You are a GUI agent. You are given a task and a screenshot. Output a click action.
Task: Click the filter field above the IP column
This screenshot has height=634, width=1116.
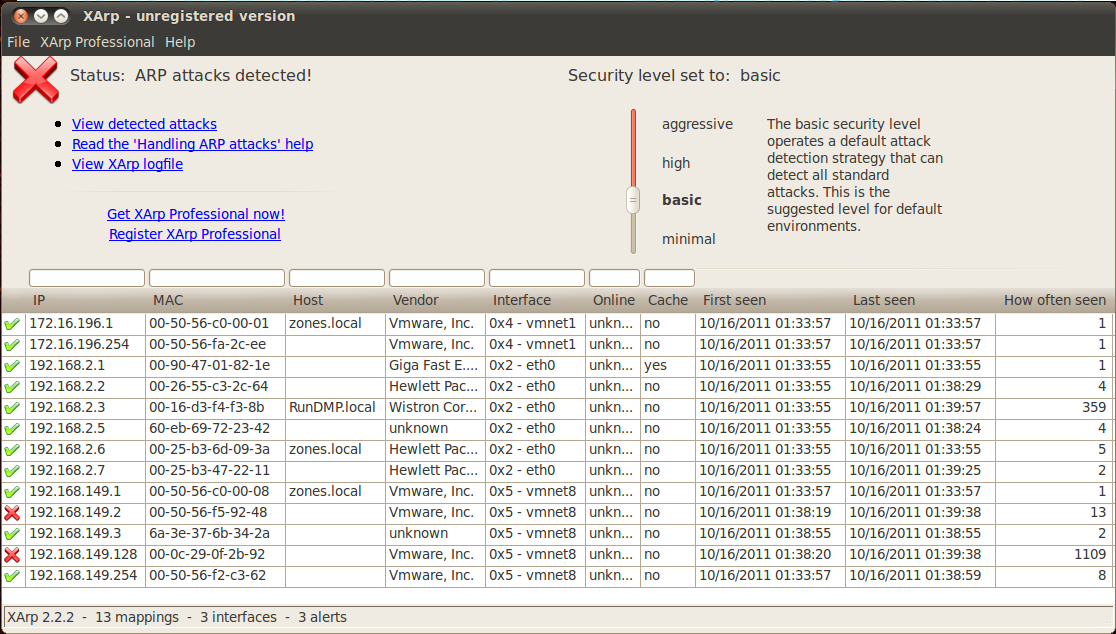86,277
